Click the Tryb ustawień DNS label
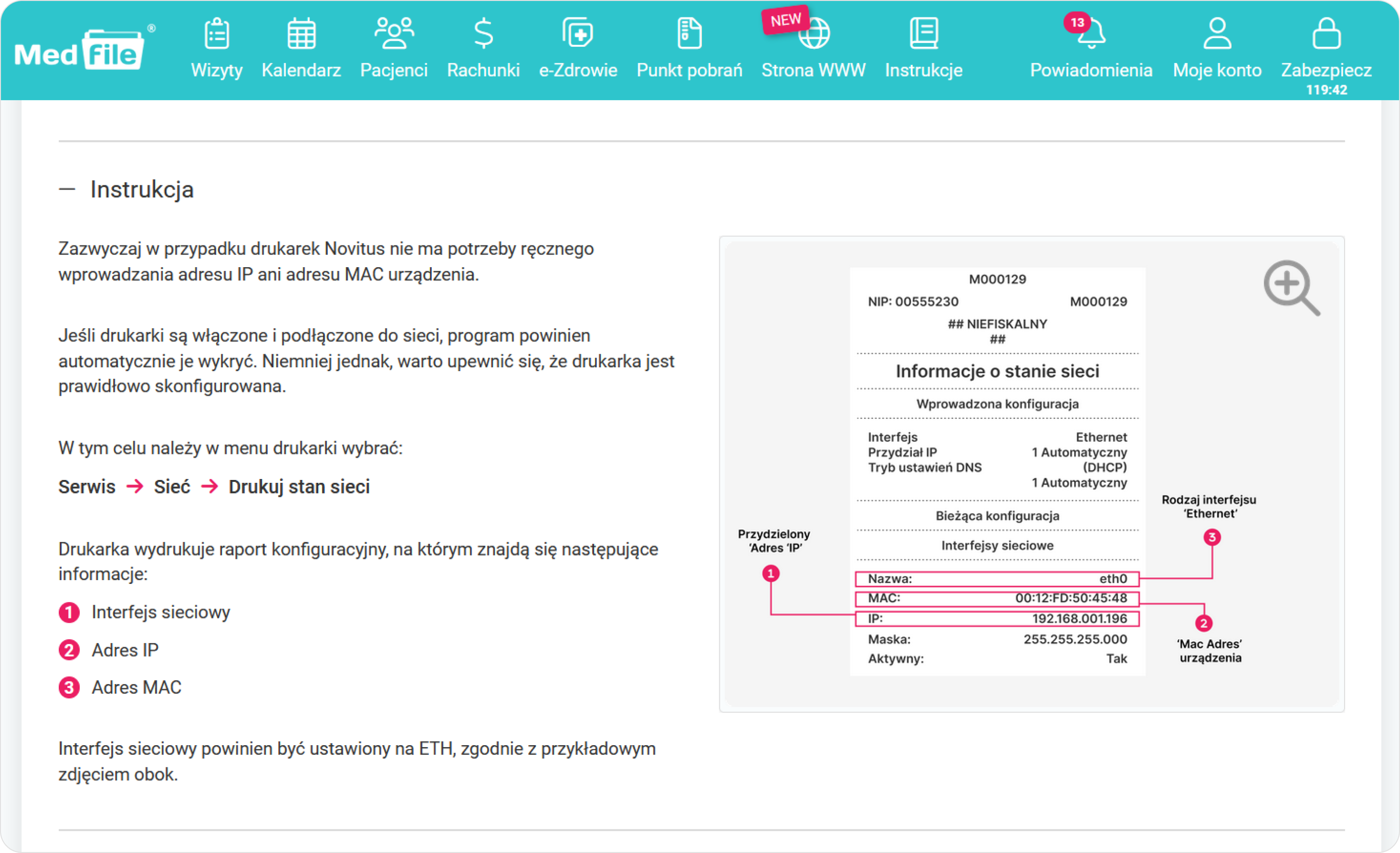Screen dimensions: 1400x853 (924, 468)
